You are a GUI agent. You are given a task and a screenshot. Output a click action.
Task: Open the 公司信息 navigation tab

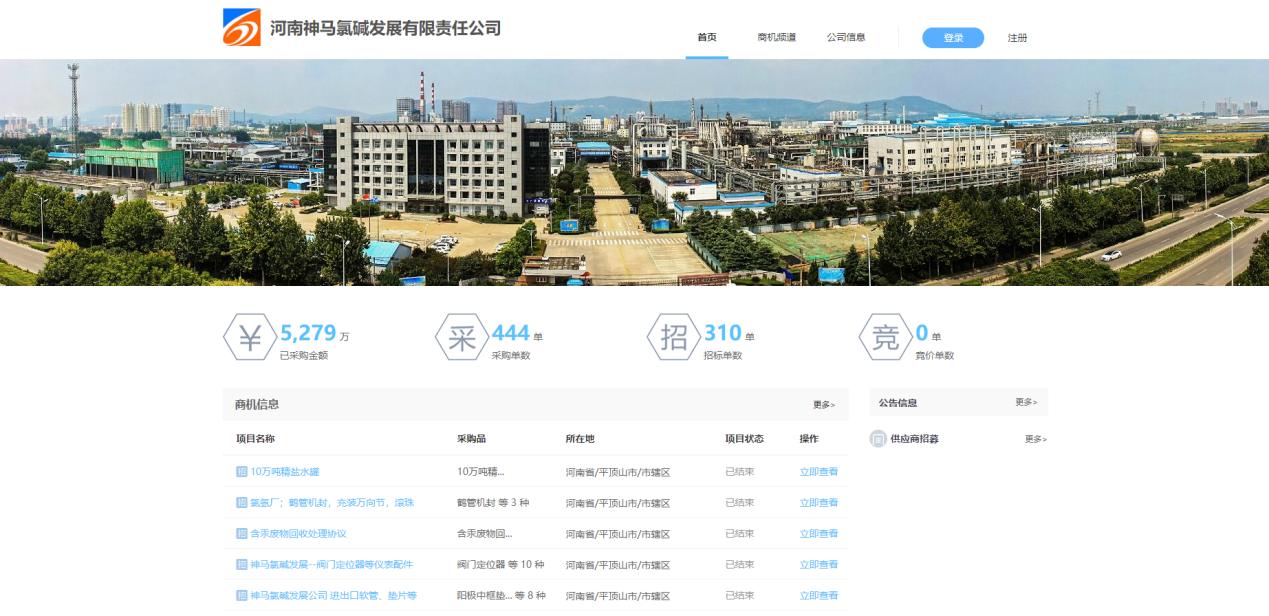pos(846,38)
